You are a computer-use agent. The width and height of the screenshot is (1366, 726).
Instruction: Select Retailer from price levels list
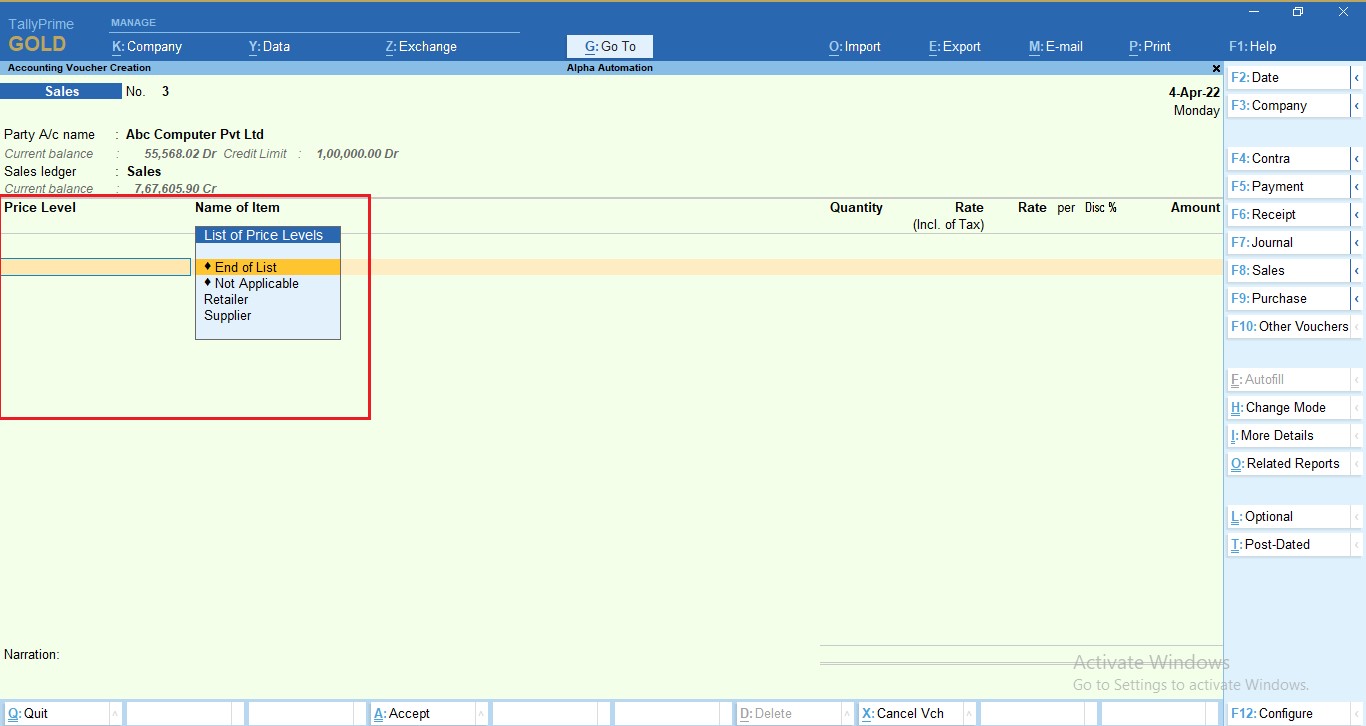point(225,299)
